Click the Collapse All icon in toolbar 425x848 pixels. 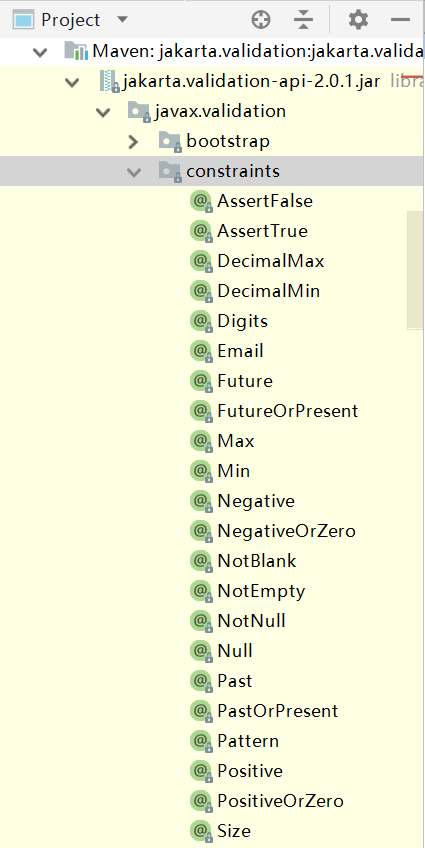(304, 20)
